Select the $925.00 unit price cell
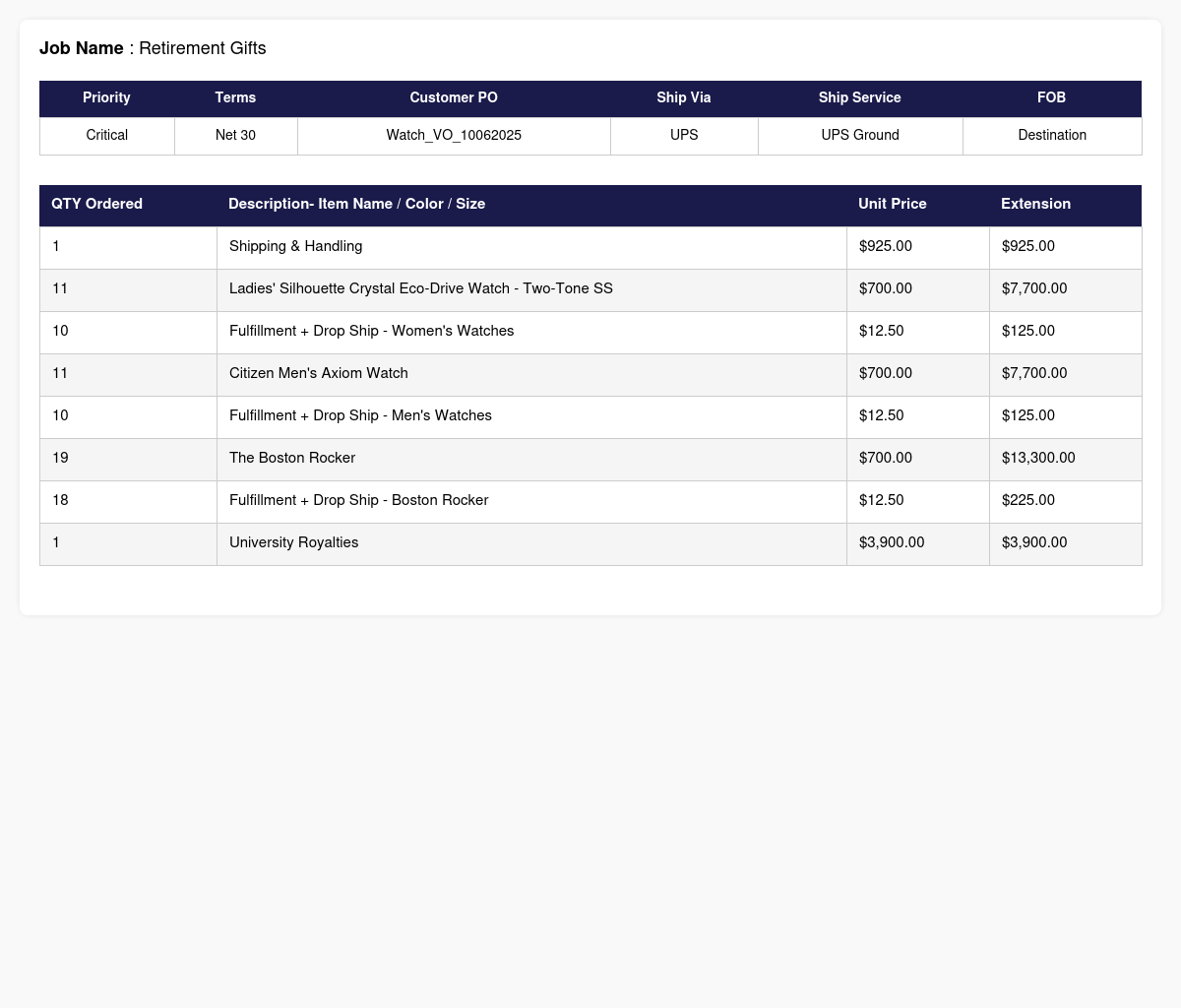Screen dimensions: 1181x1008 tap(918, 247)
